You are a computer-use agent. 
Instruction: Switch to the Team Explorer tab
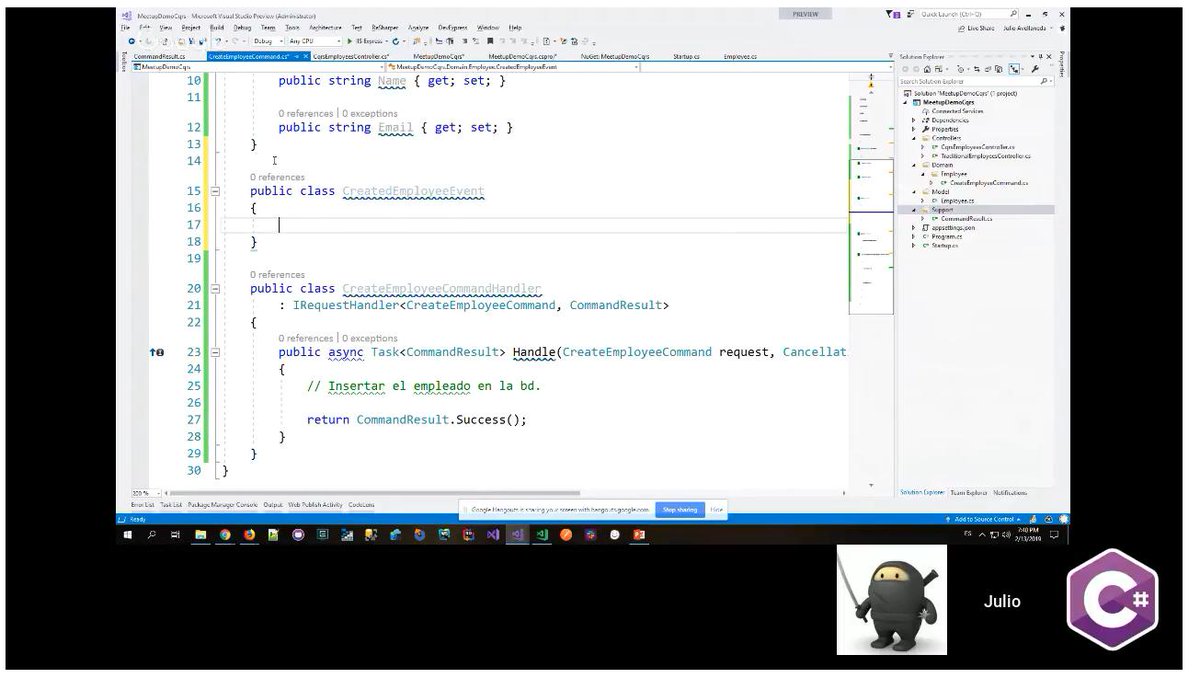click(x=969, y=493)
